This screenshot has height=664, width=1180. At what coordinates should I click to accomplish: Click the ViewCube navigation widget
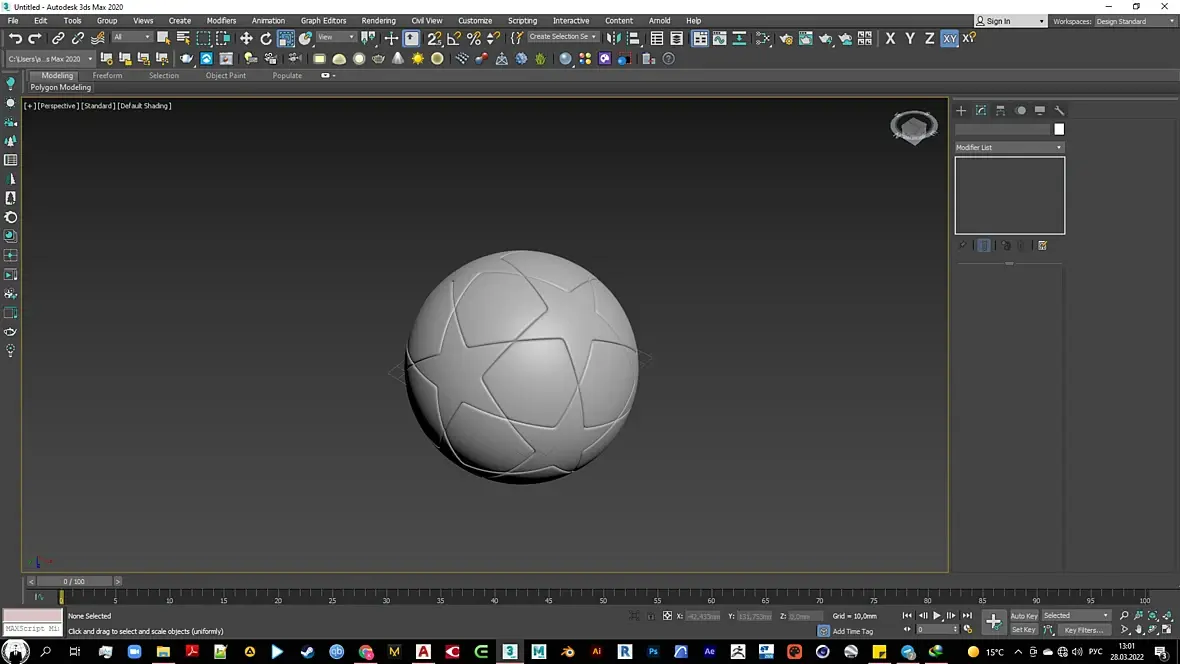click(x=914, y=127)
